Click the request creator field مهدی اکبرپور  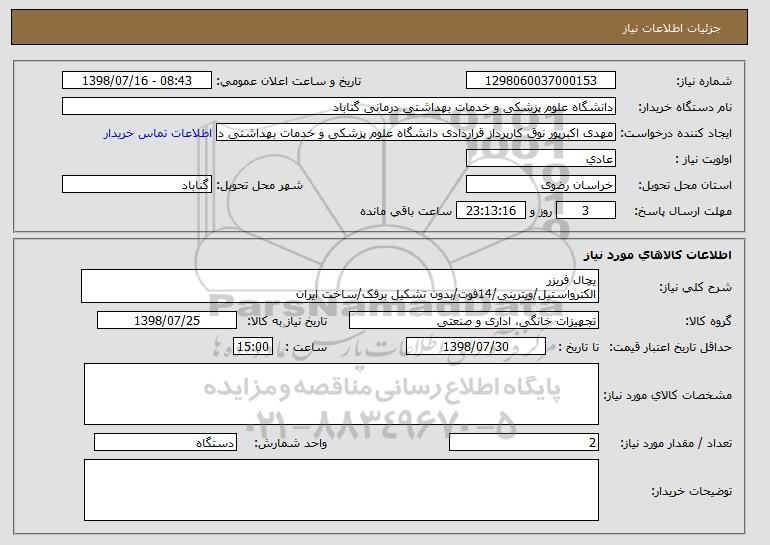(x=416, y=133)
